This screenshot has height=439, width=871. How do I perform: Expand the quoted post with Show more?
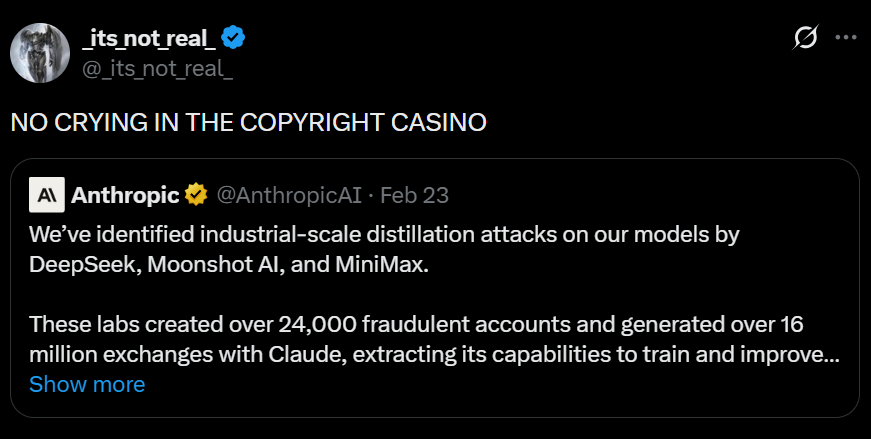click(87, 384)
